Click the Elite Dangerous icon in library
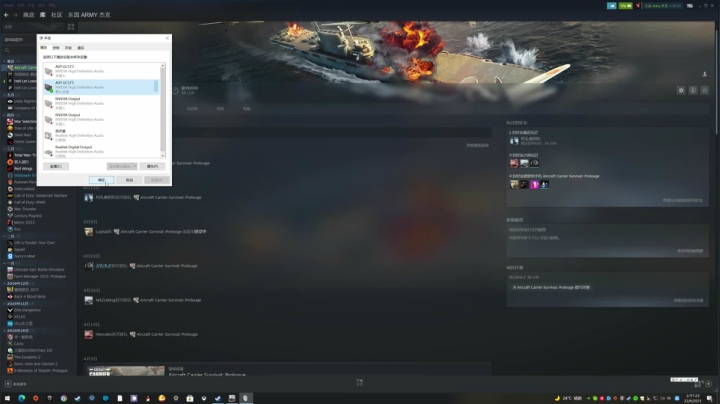Screen dimensions: 720x404 10,310
